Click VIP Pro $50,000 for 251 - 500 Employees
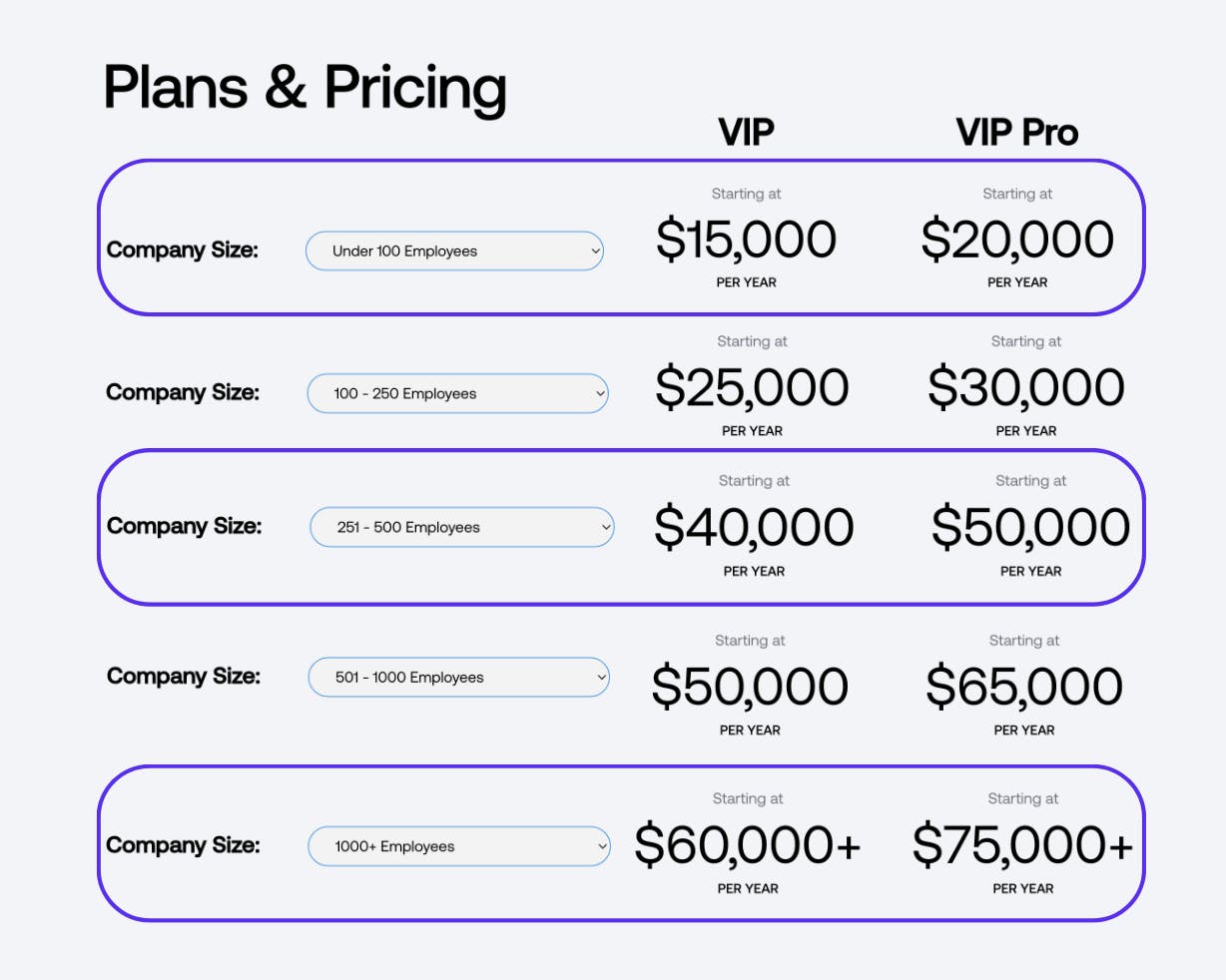Image resolution: width=1226 pixels, height=980 pixels. (1030, 527)
